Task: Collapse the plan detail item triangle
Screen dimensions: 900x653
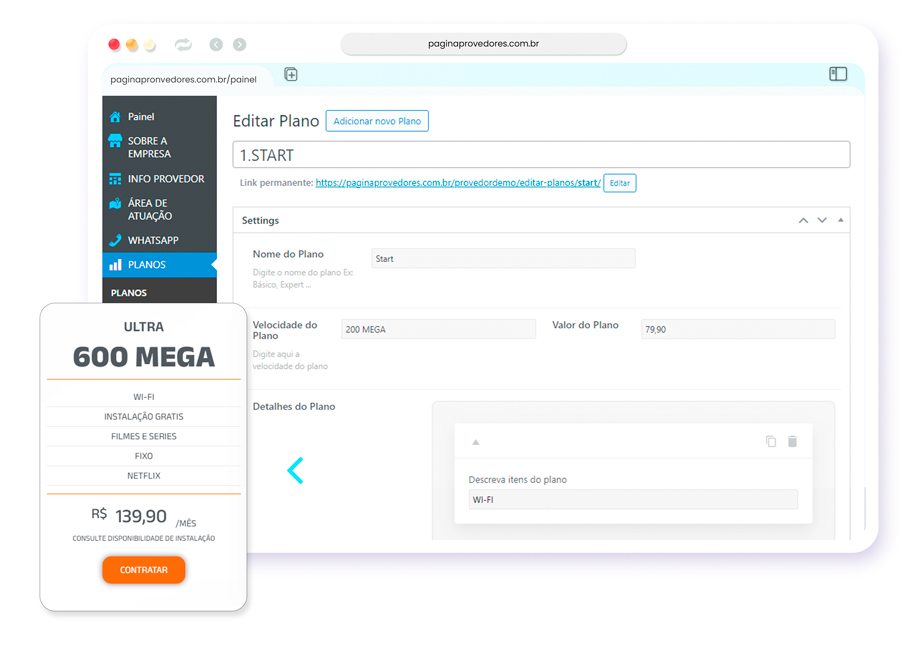Action: pos(475,442)
